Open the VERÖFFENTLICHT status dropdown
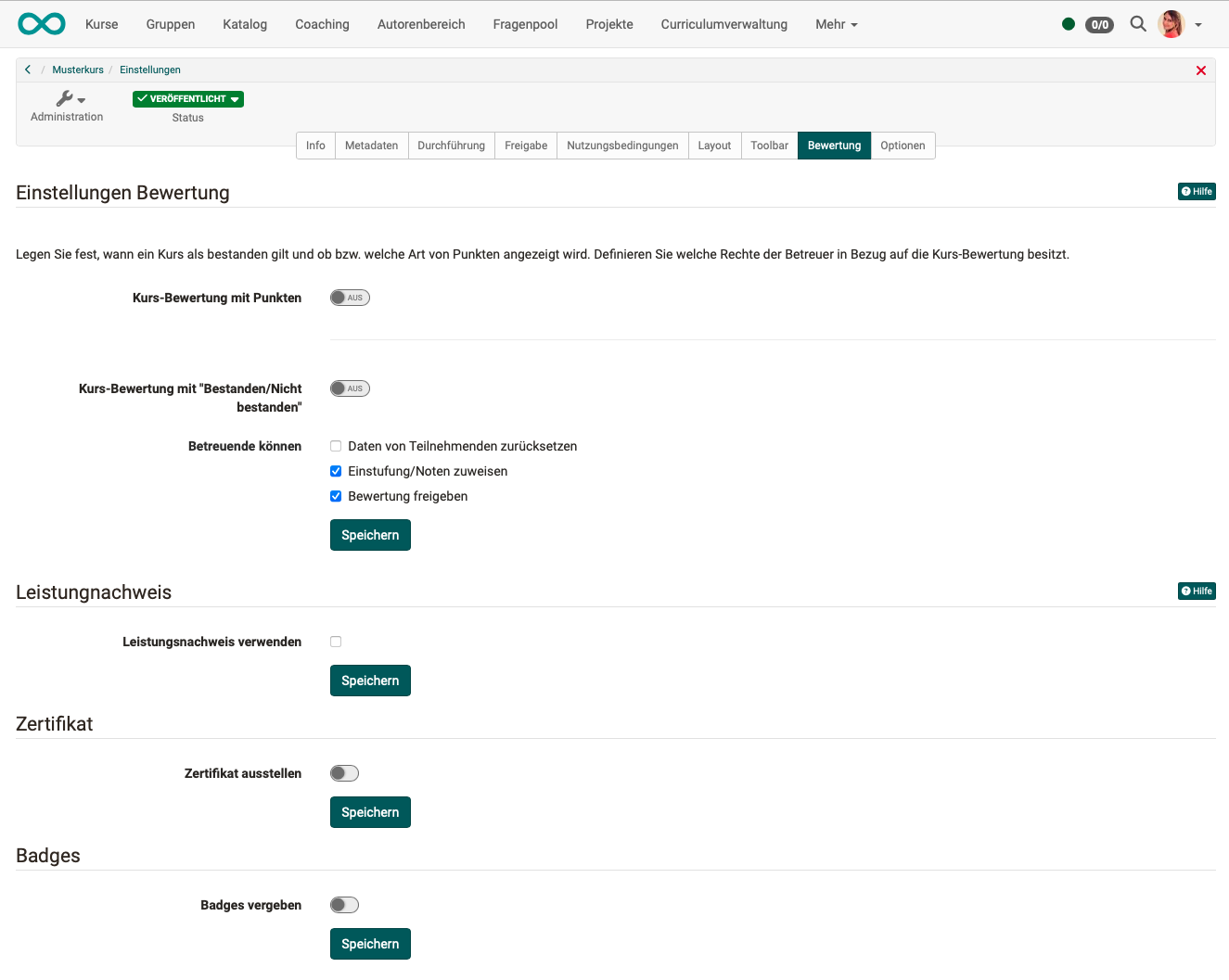This screenshot has height=980, width=1229. pos(187,98)
